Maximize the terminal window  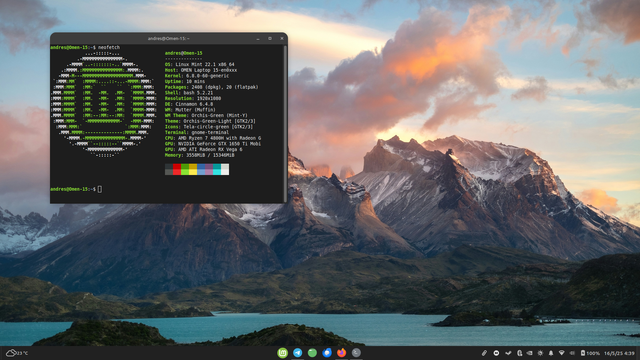point(270,39)
